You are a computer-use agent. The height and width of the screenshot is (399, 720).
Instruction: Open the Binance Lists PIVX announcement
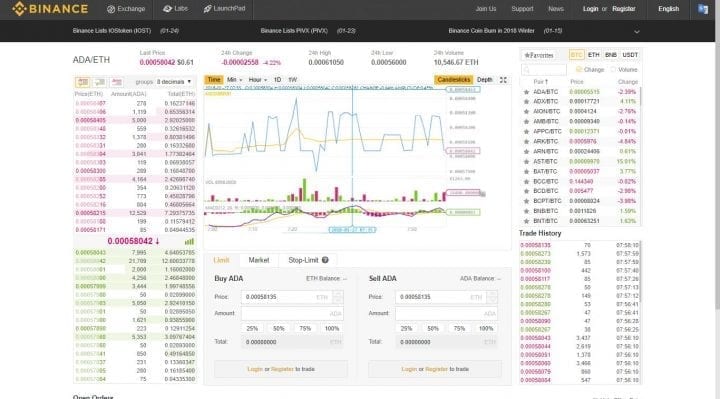click(308, 31)
